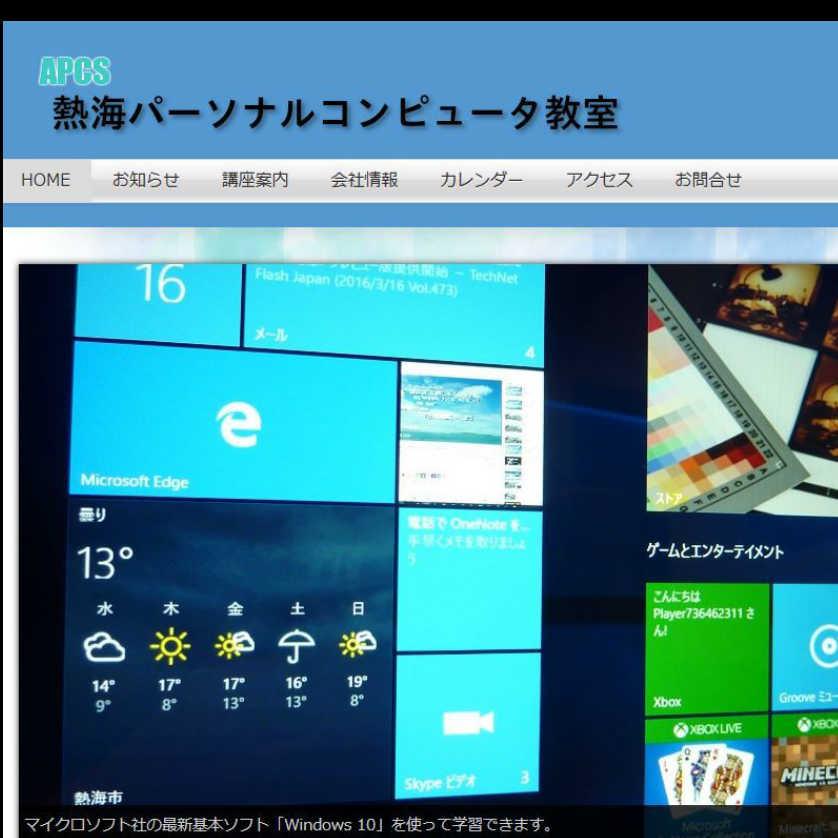Click the slide caption mentioning Windows 10

tap(289, 824)
